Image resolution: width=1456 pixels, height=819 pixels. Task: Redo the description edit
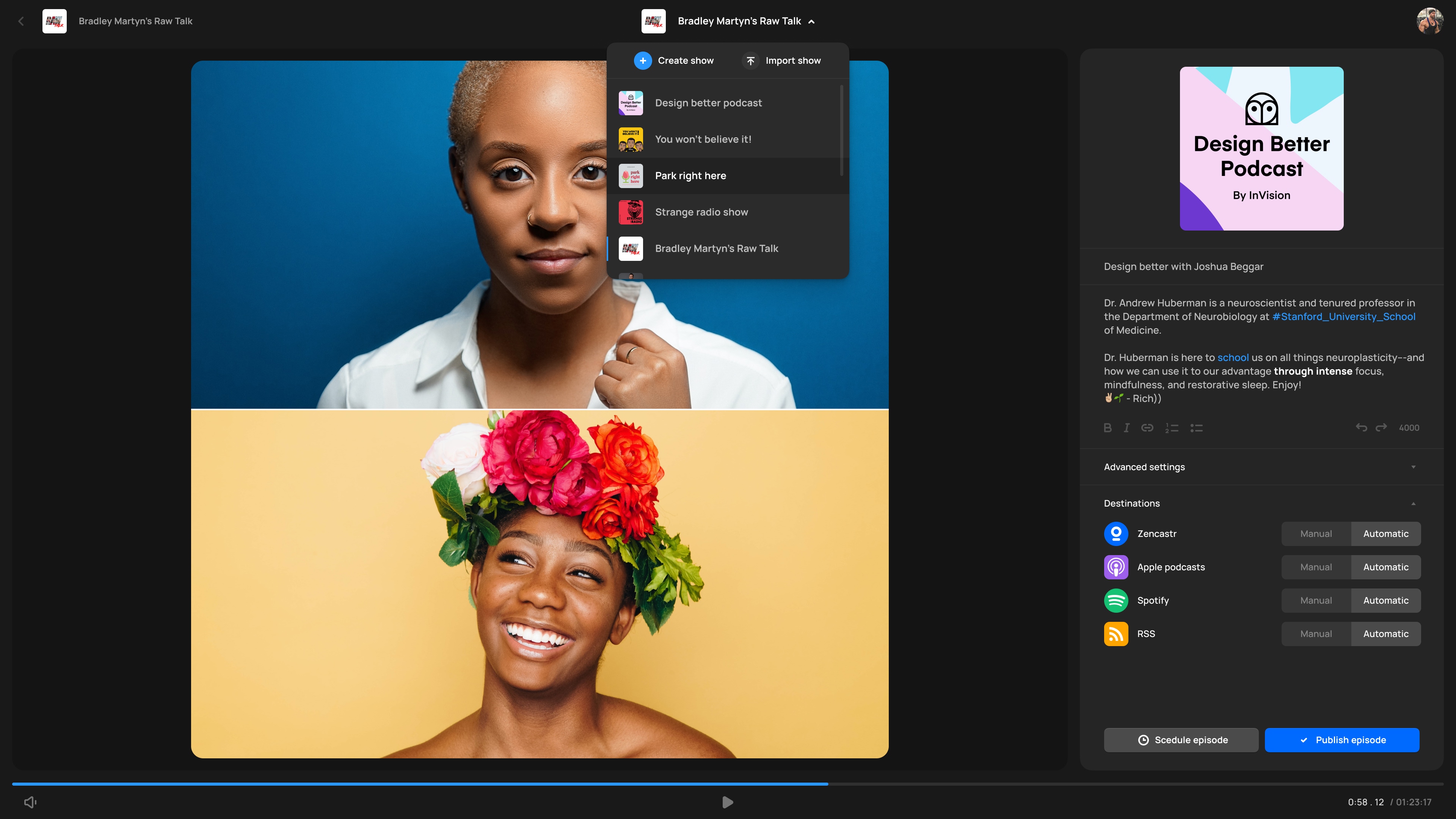1381,427
